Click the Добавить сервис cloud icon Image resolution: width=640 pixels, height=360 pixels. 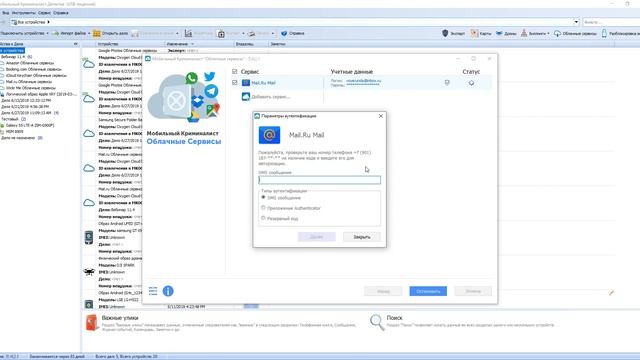pyautogui.click(x=246, y=96)
